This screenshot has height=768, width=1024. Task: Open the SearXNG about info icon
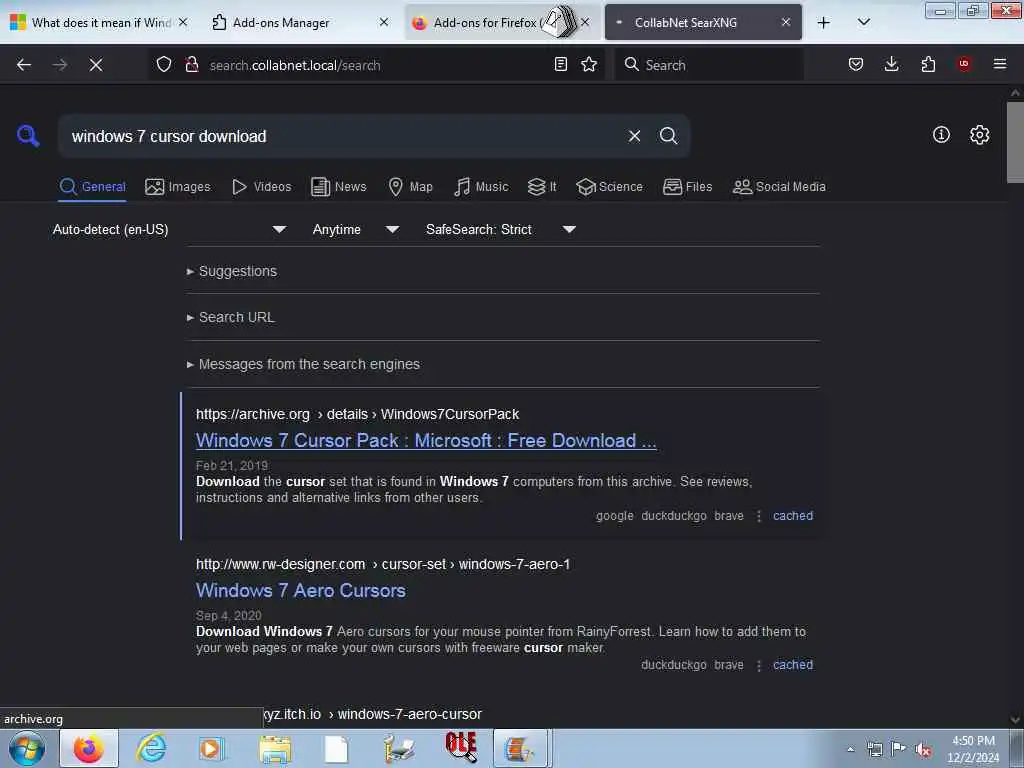click(x=941, y=135)
